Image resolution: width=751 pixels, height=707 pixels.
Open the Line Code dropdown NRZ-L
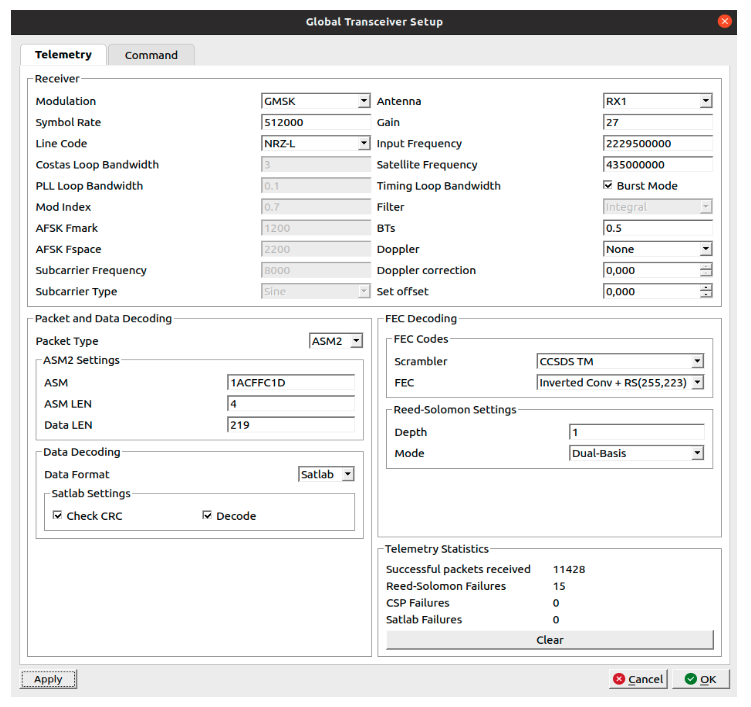point(316,143)
